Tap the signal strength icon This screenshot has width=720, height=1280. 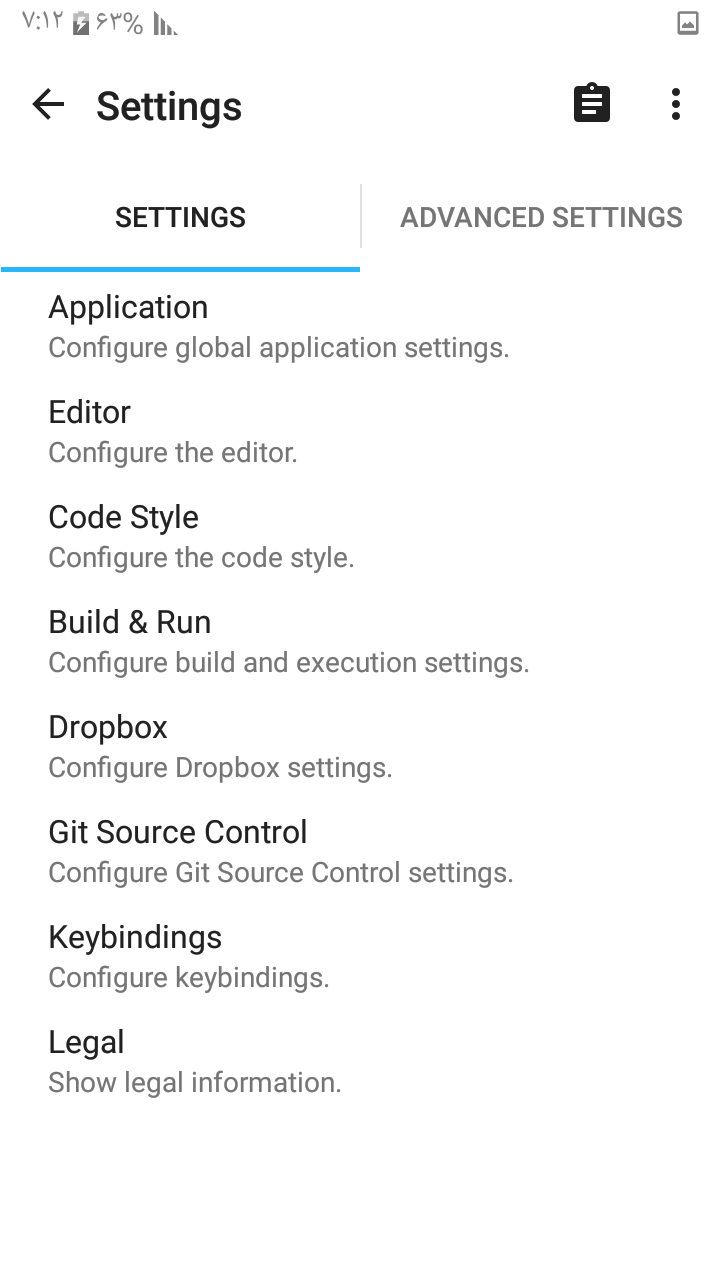(x=165, y=23)
